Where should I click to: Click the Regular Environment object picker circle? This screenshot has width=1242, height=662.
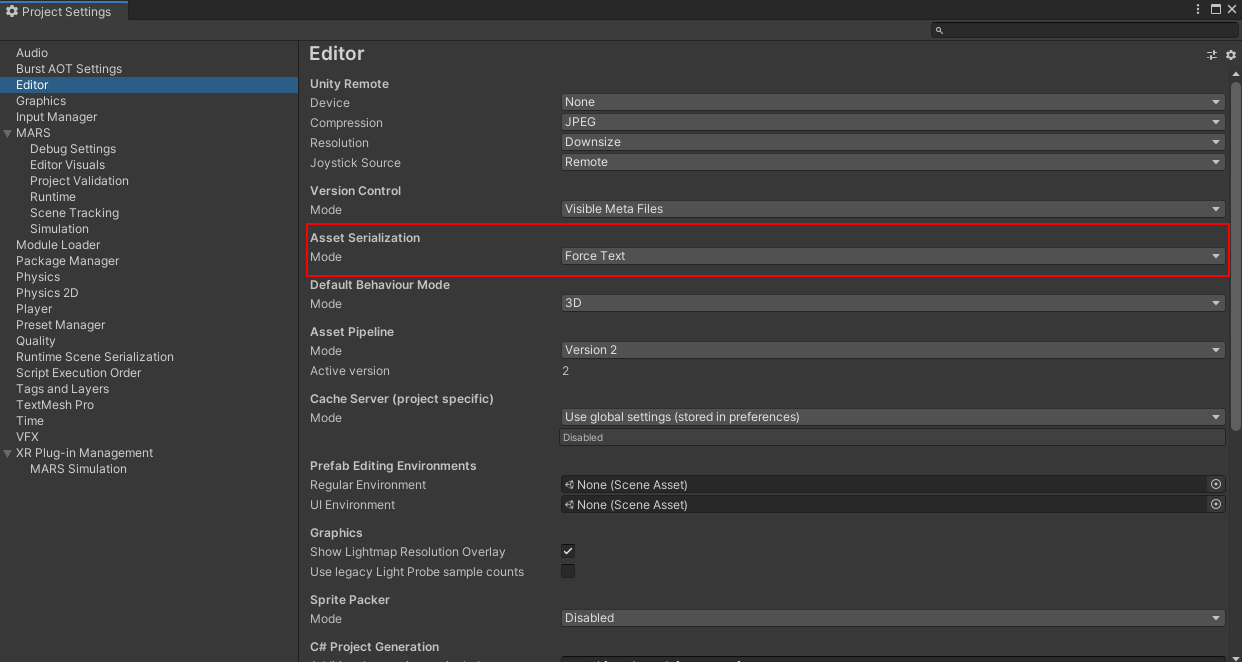click(x=1216, y=484)
